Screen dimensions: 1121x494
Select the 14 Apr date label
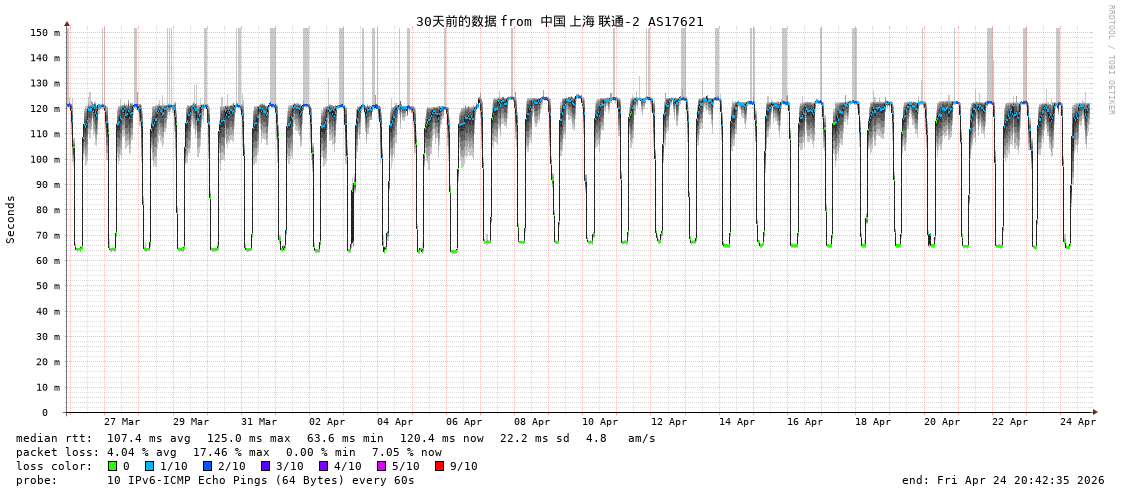tap(737, 422)
